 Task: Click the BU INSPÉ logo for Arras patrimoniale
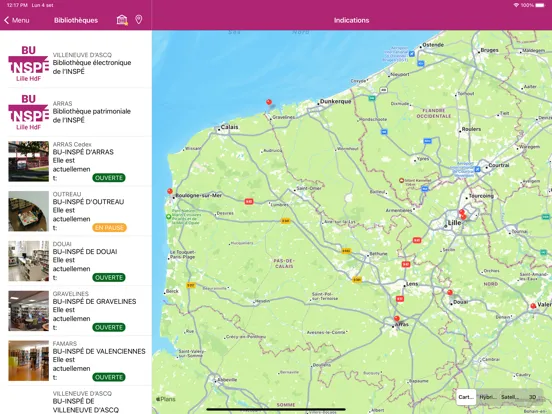tap(29, 112)
